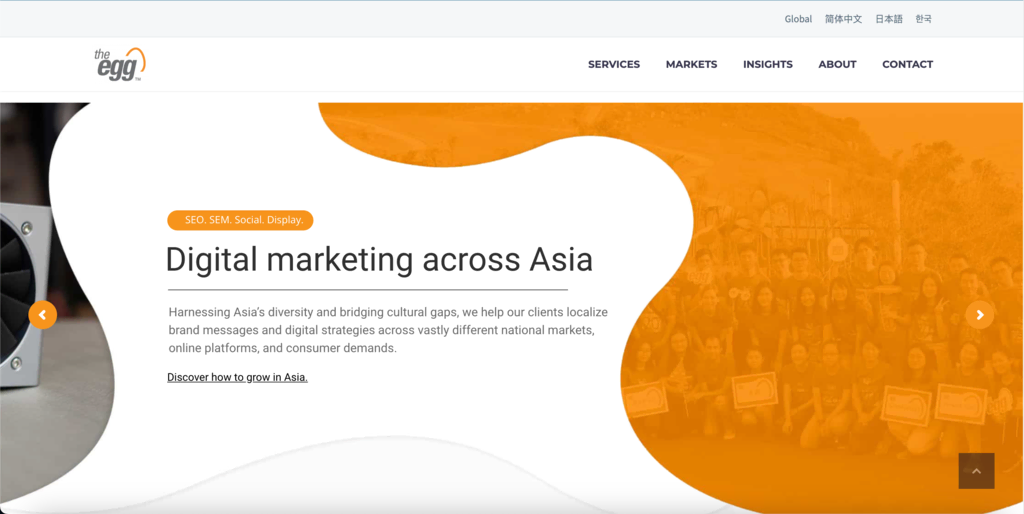
Task: Click 'Digital marketing across Asia' heading
Action: click(x=379, y=259)
